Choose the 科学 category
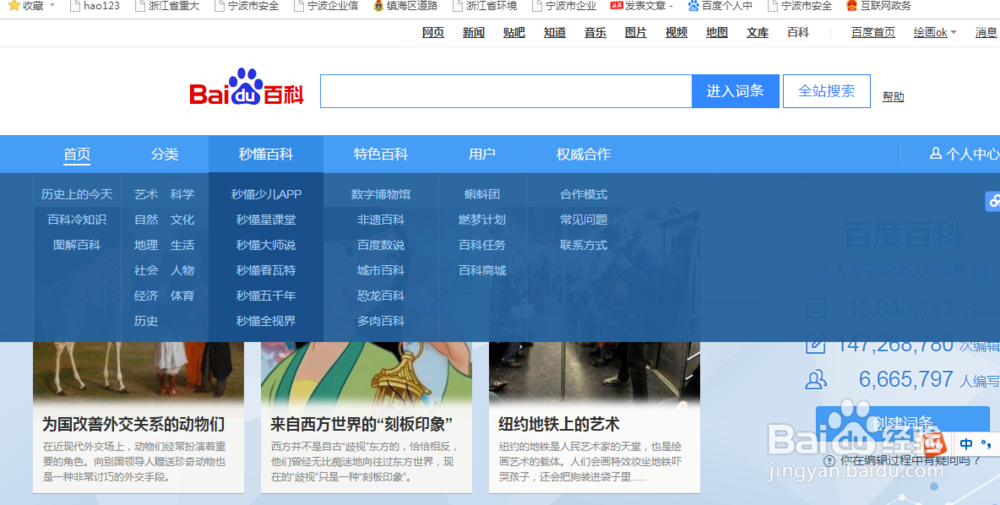This screenshot has height=505, width=1000. pyautogui.click(x=182, y=194)
